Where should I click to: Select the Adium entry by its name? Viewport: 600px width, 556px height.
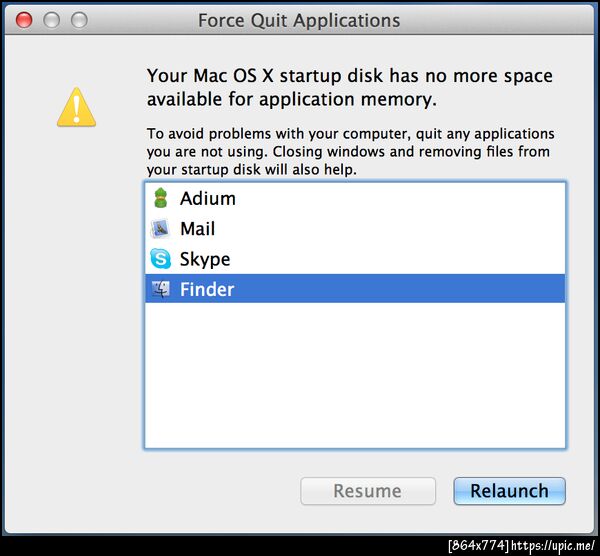[x=208, y=198]
